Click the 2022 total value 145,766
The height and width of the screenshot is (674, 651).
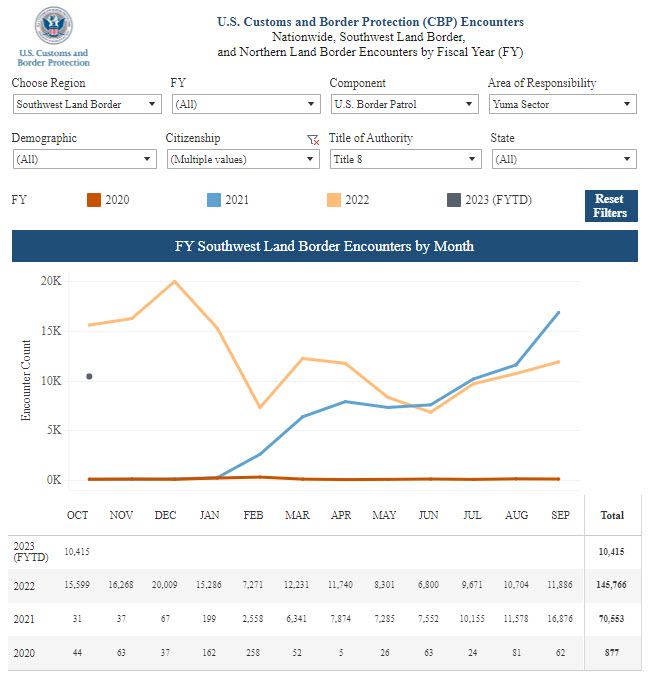(610, 582)
